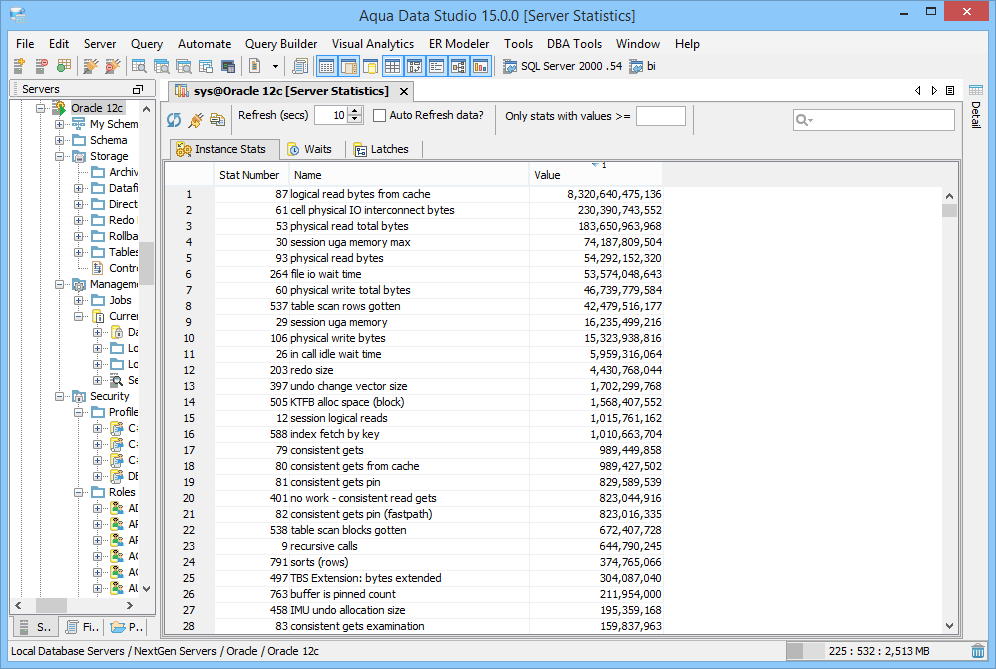Click the bi server shortcut button
This screenshot has height=669, width=996.
click(x=643, y=66)
